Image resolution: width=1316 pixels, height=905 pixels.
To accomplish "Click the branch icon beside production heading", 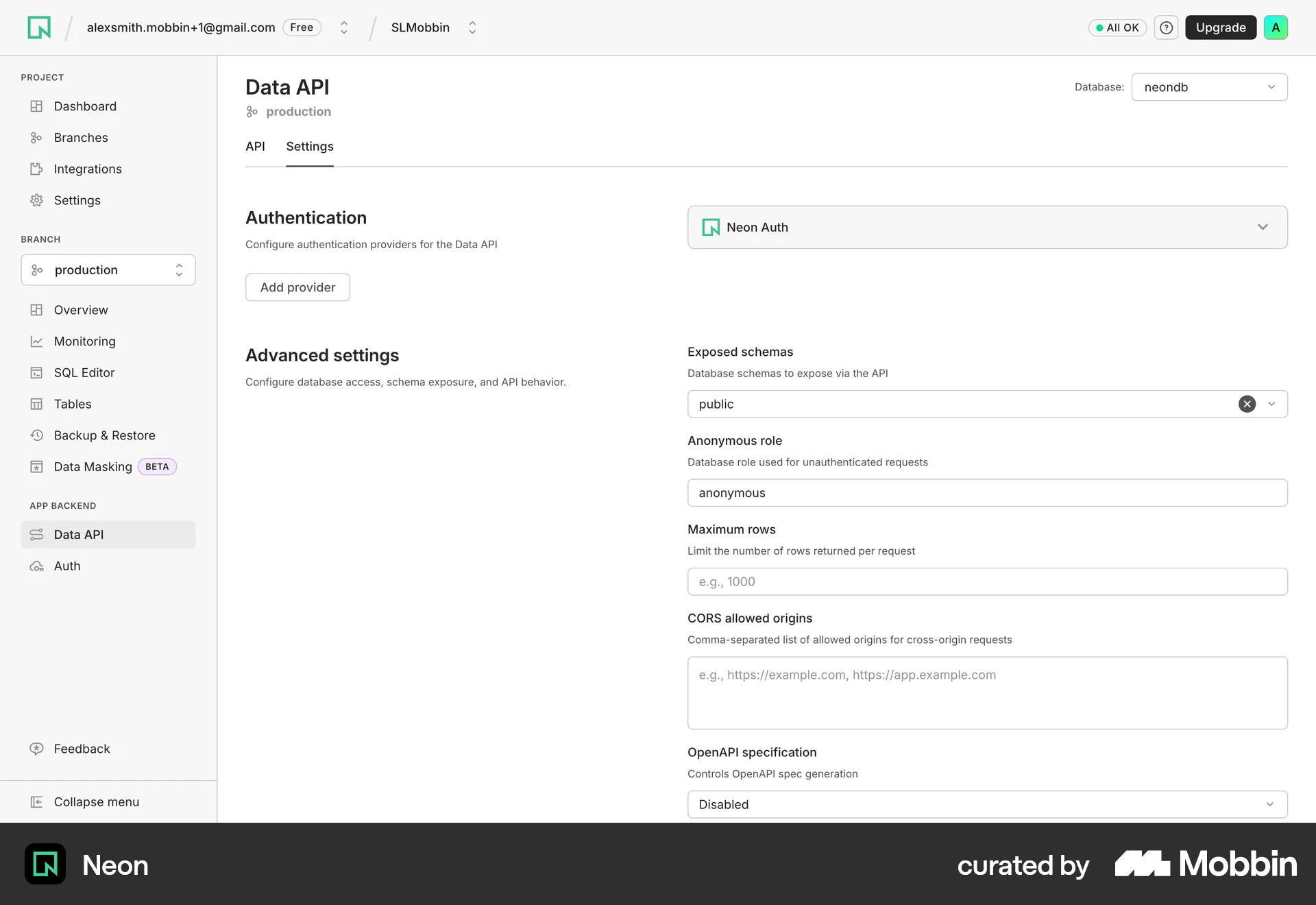I will pyautogui.click(x=252, y=112).
